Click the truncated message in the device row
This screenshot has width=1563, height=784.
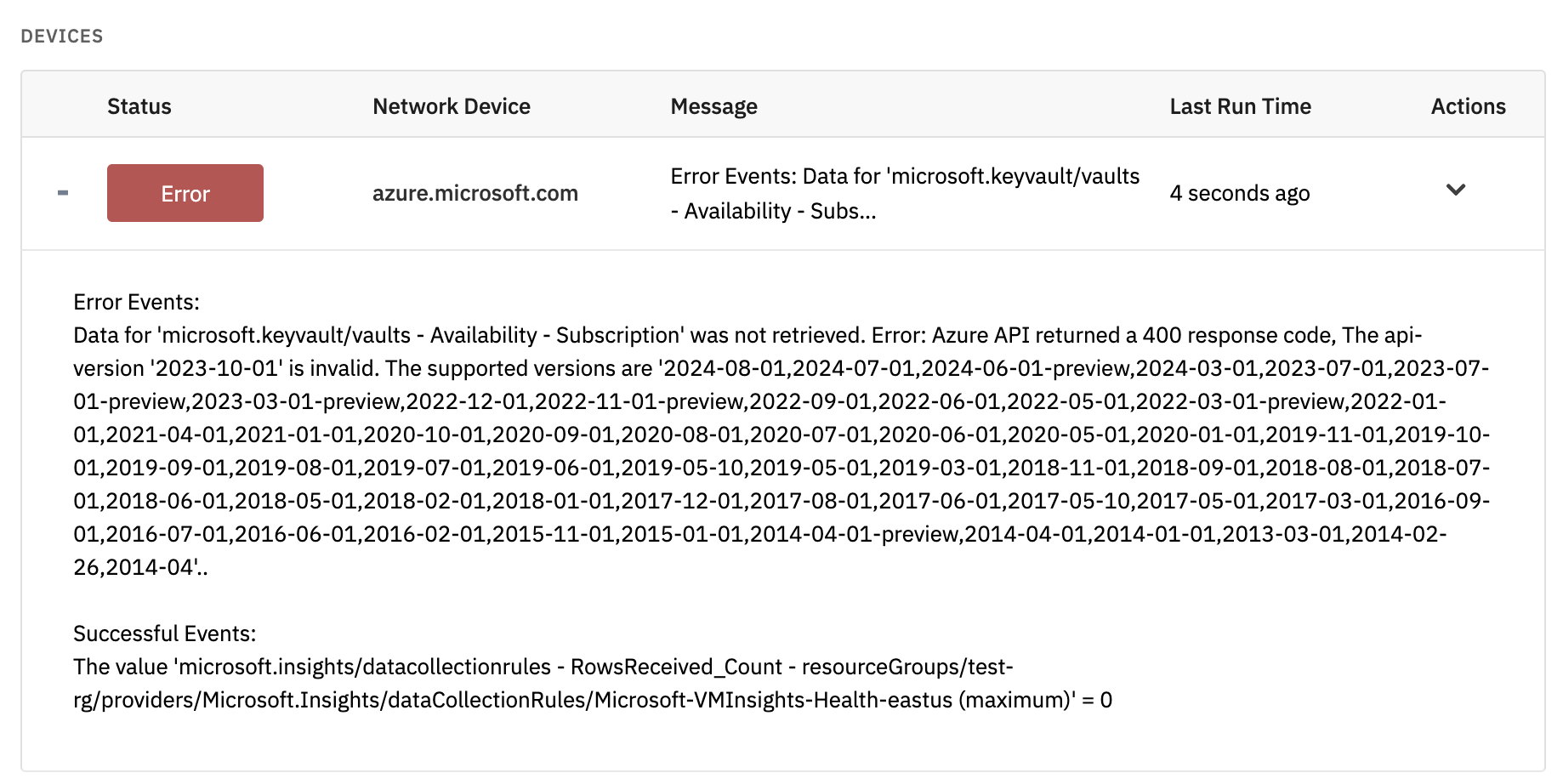904,193
